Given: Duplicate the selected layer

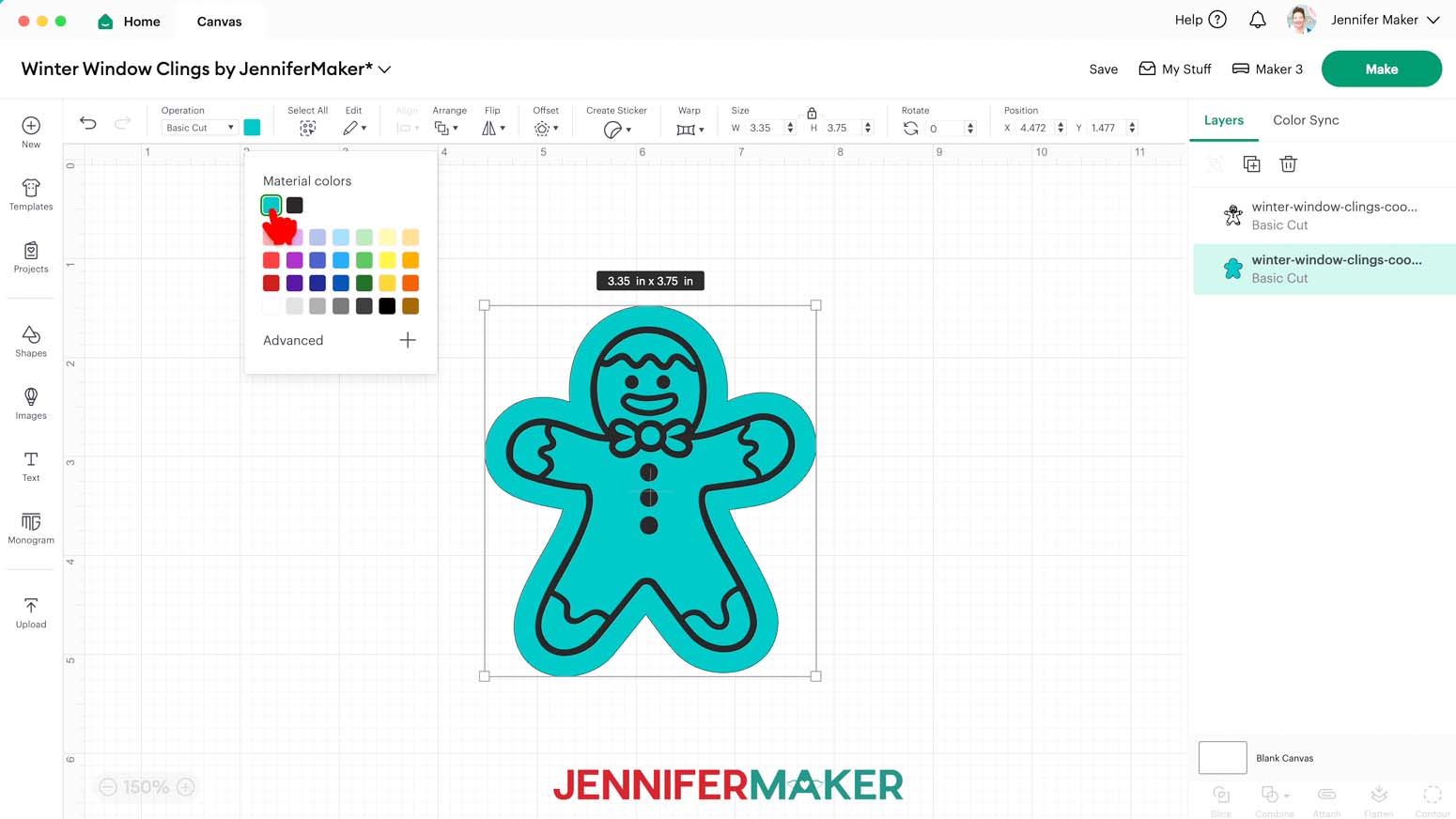Looking at the screenshot, I should (1251, 164).
